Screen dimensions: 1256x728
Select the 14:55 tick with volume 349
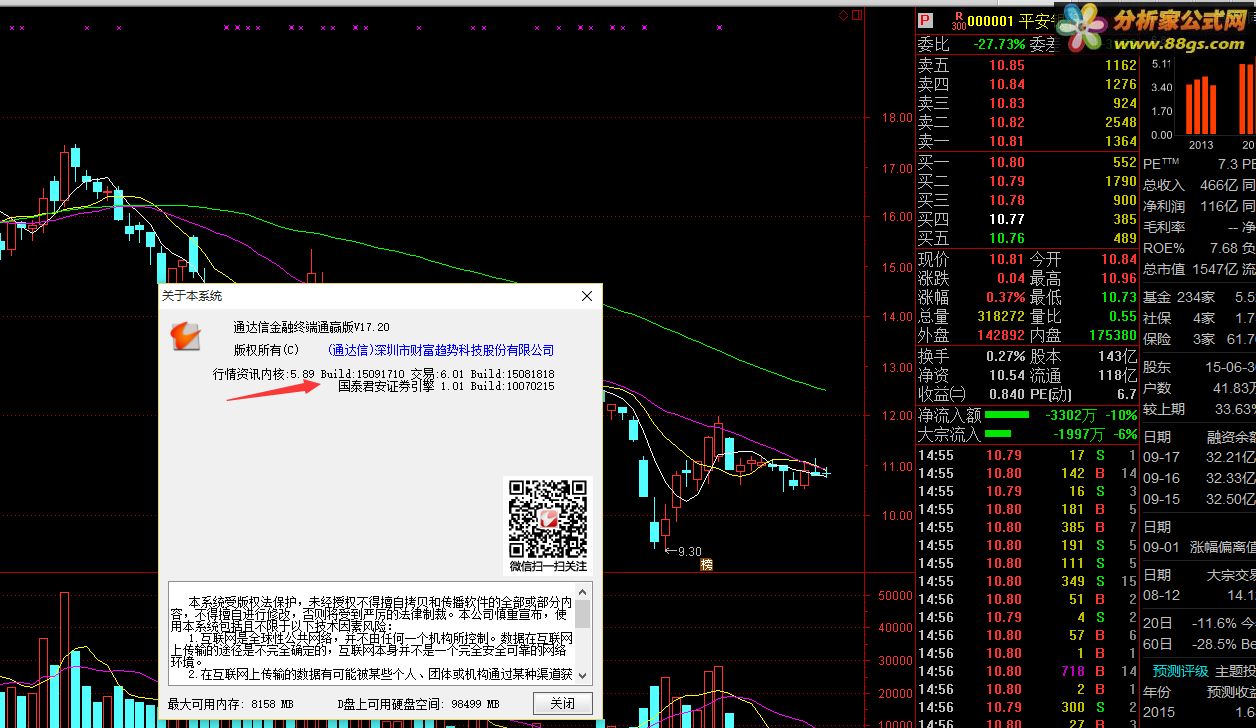pos(1028,581)
